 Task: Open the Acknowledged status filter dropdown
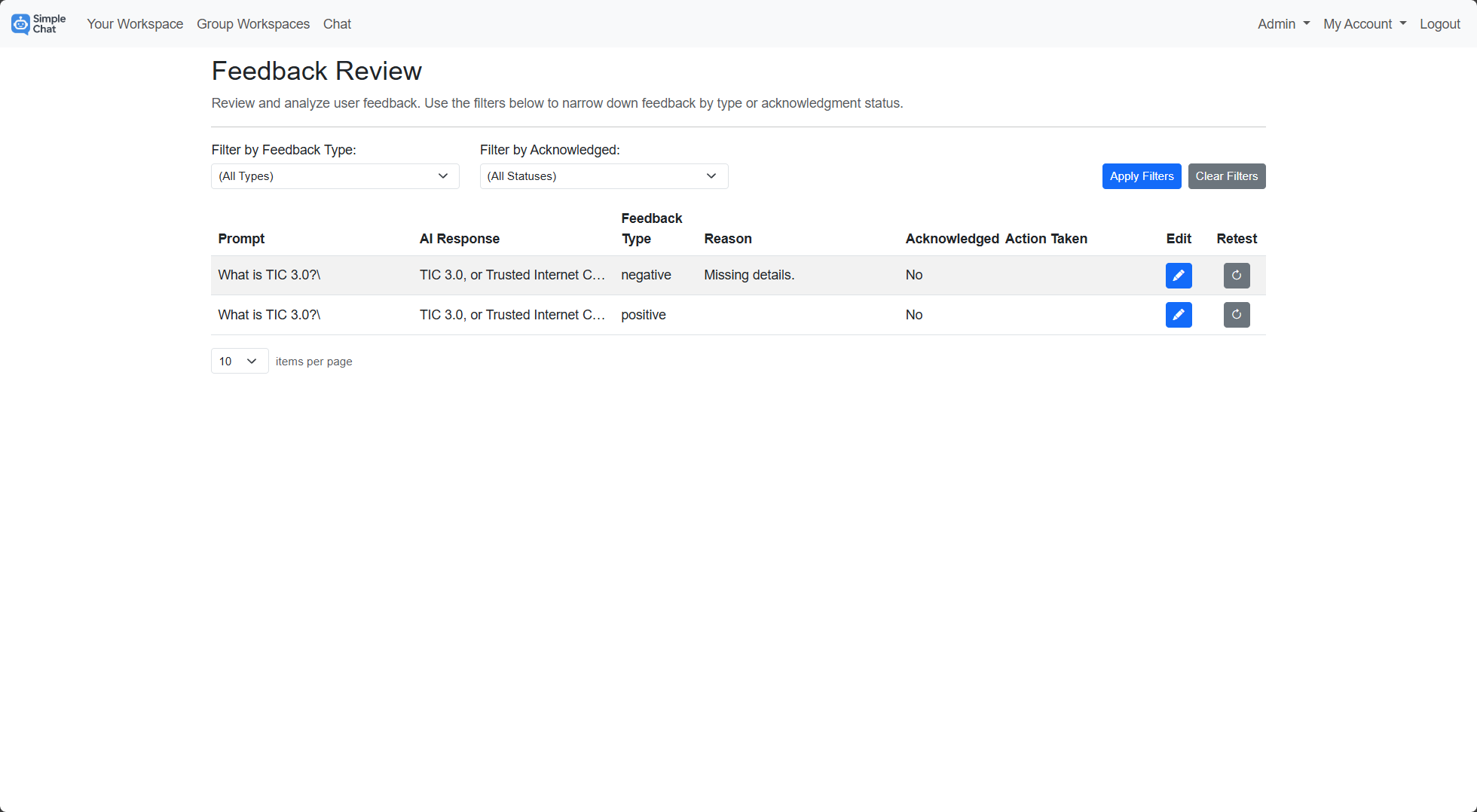[603, 176]
